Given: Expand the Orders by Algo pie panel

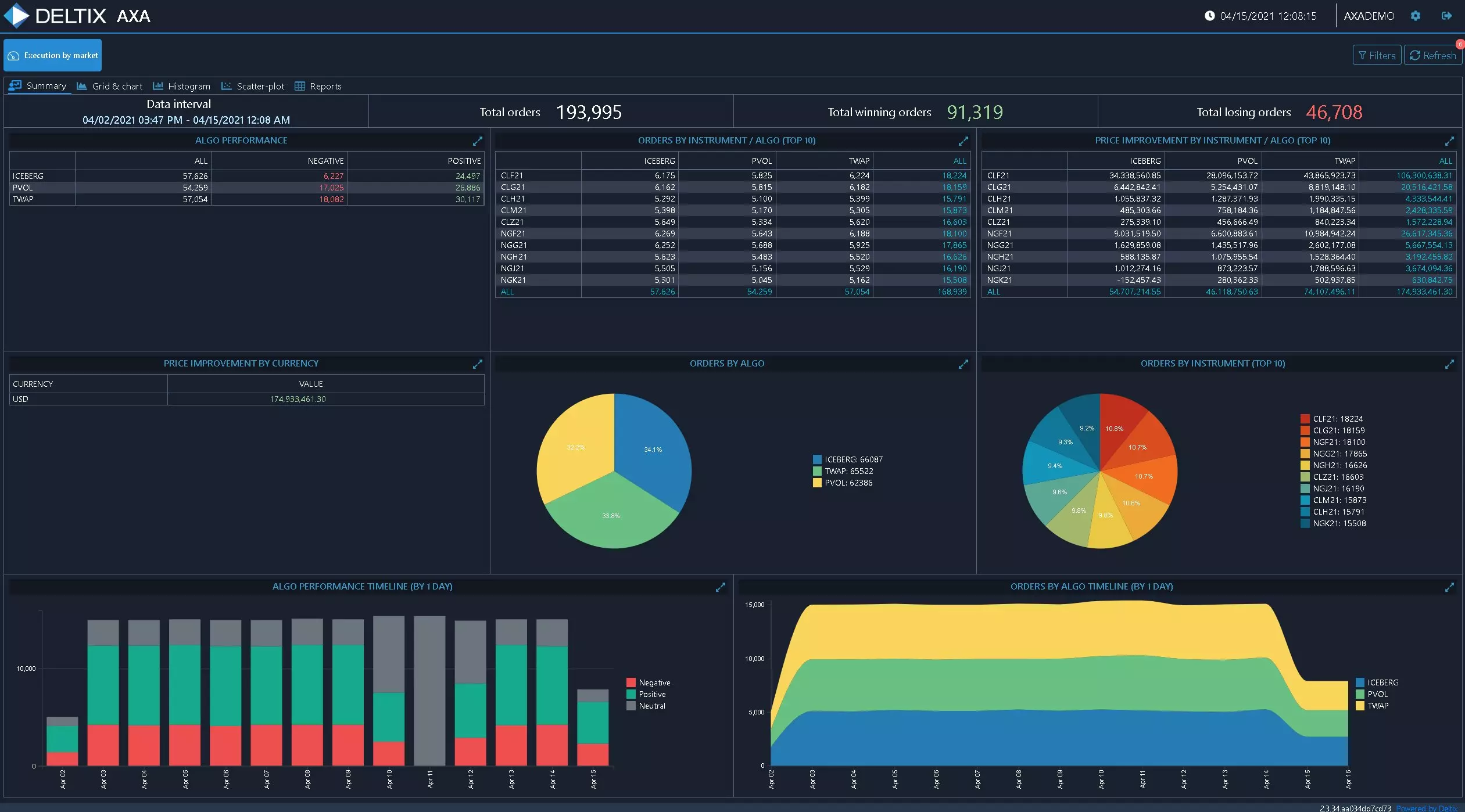Looking at the screenshot, I should pos(963,364).
